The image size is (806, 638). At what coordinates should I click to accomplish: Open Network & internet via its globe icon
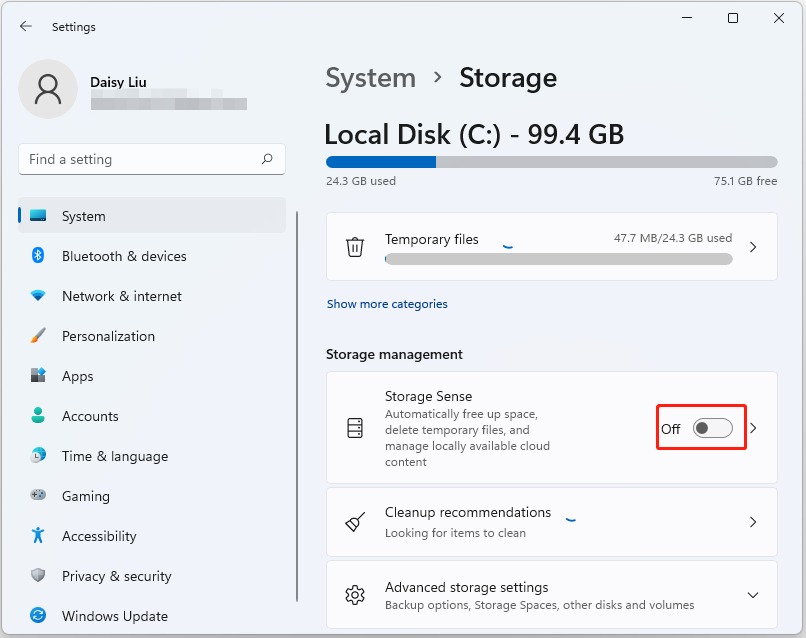point(39,296)
